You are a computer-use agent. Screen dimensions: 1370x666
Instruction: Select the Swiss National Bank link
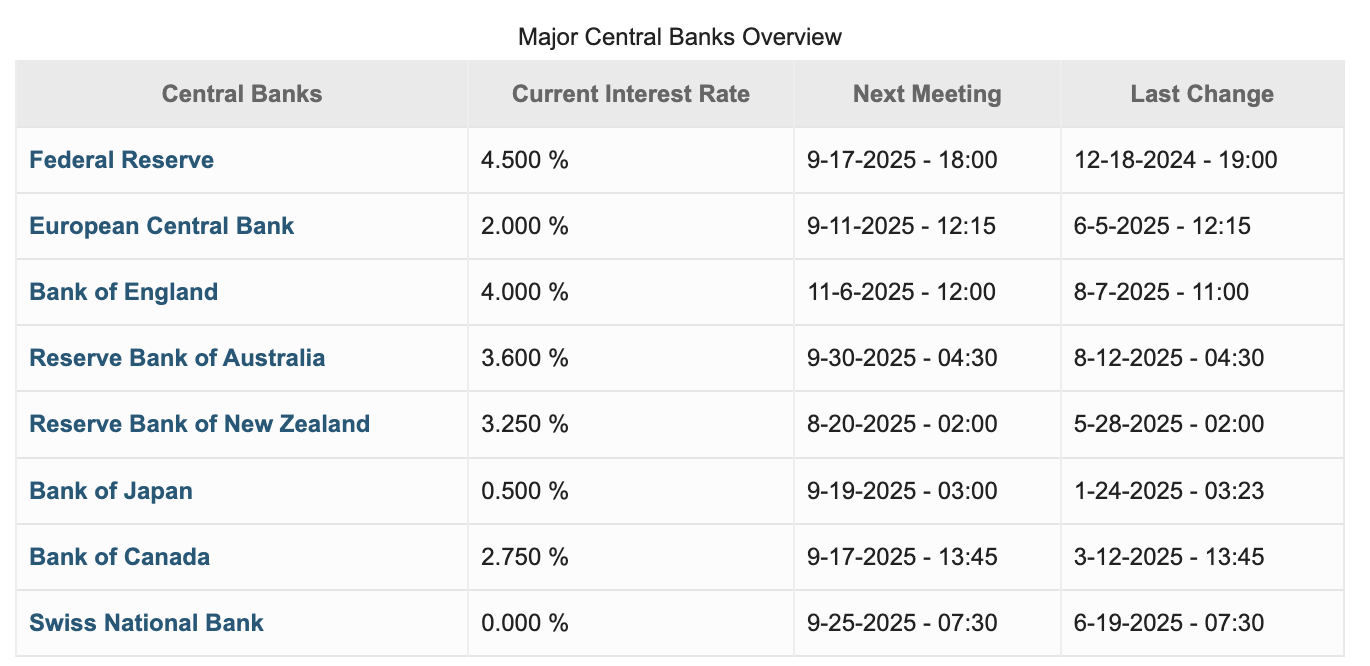tap(147, 623)
